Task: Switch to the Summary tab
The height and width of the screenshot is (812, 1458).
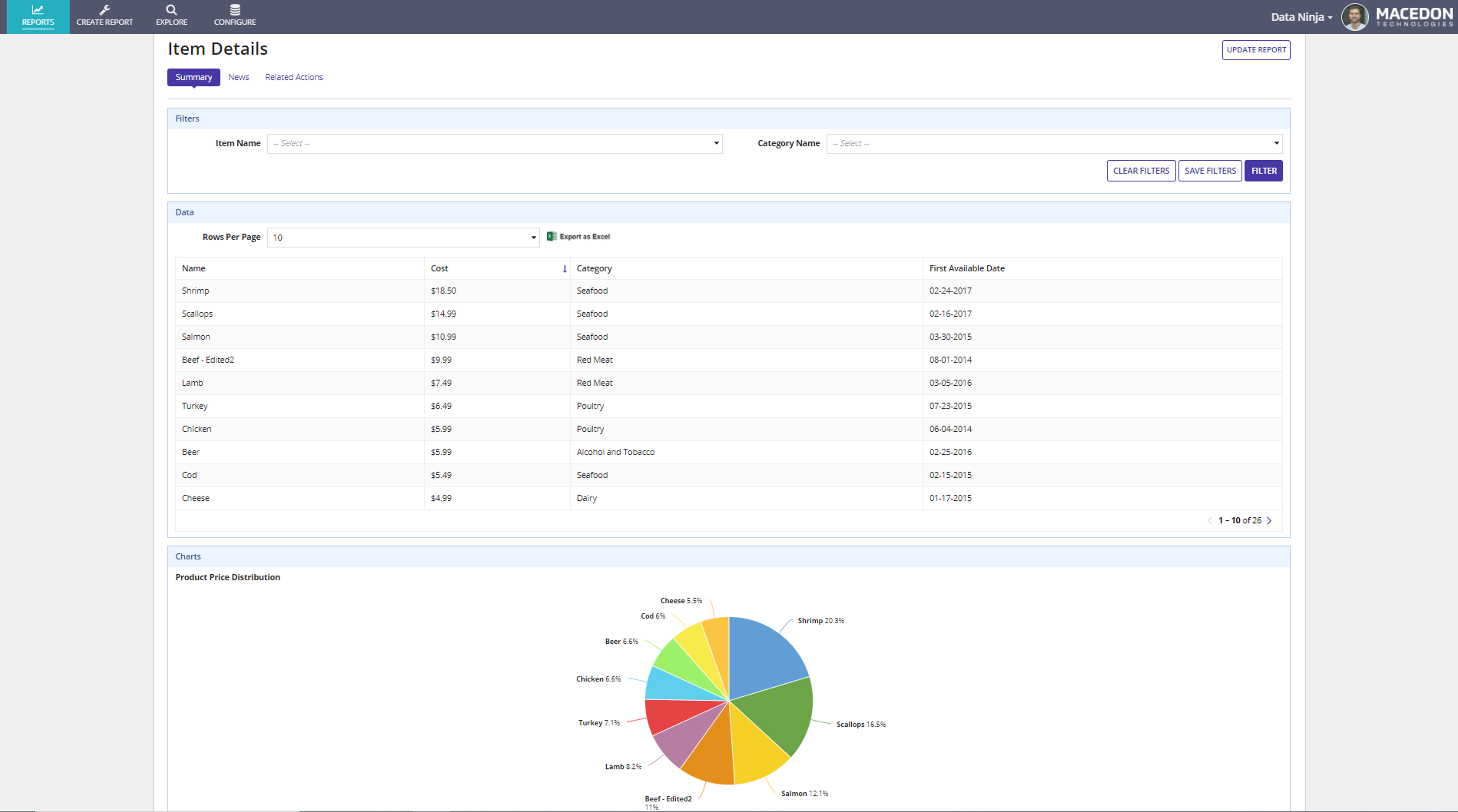Action: [194, 77]
